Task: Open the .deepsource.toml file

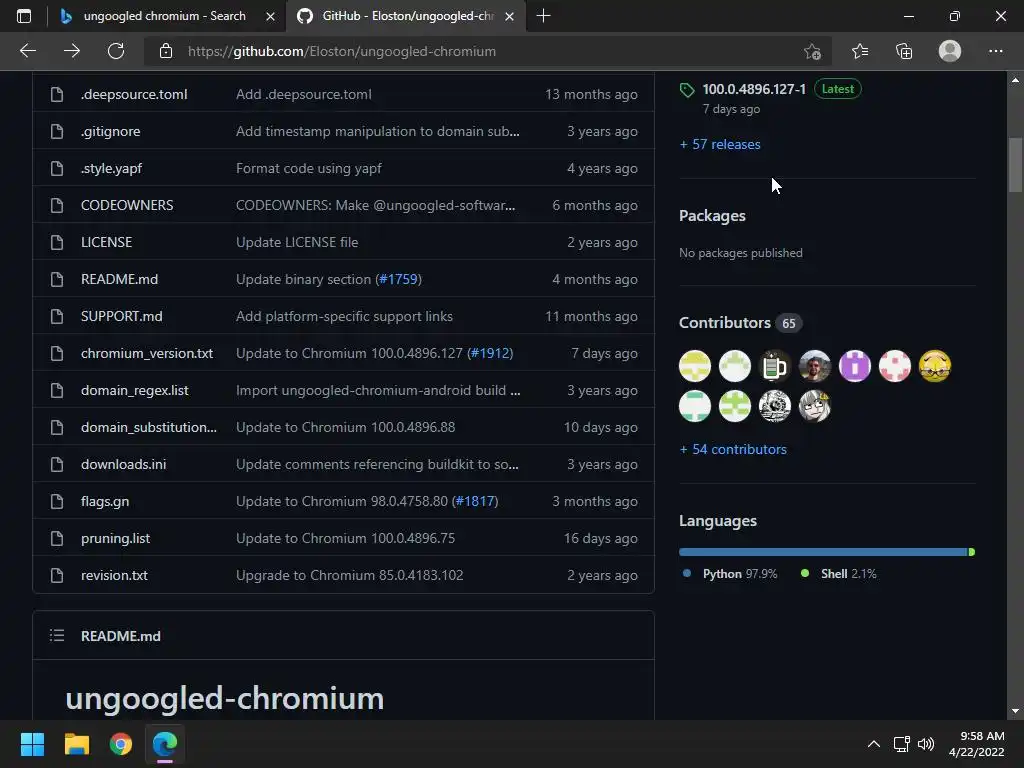Action: 134,94
